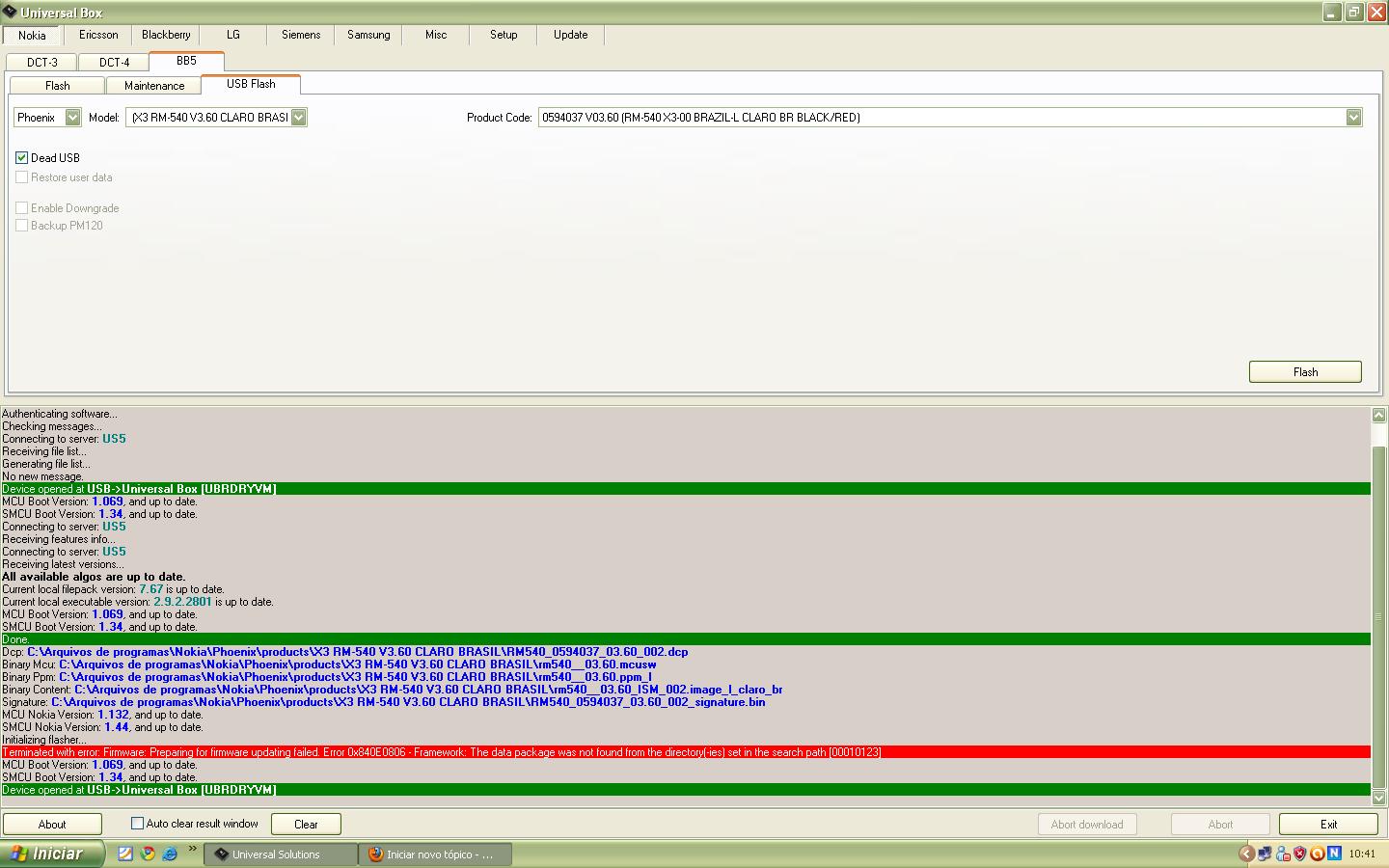Click the Binary Mcu path log line
Screen dimensions: 1389x868
[329, 665]
